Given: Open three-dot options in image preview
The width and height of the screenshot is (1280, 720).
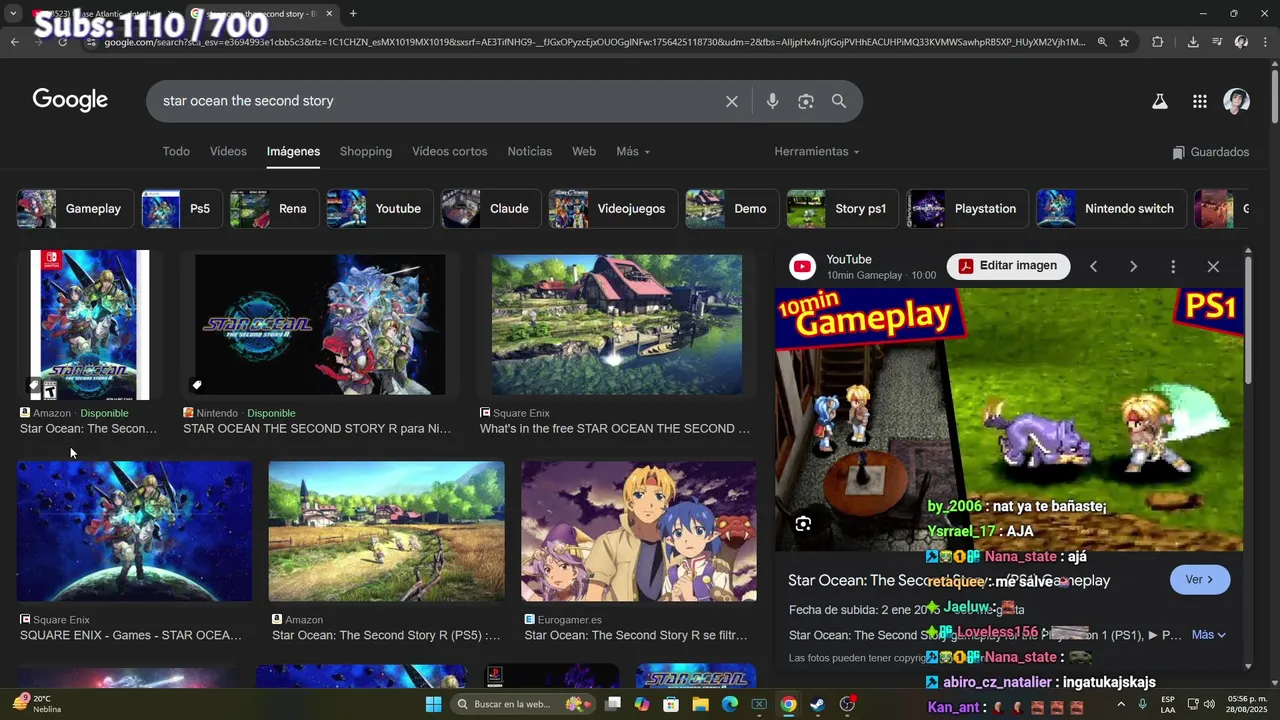Looking at the screenshot, I should [1173, 266].
